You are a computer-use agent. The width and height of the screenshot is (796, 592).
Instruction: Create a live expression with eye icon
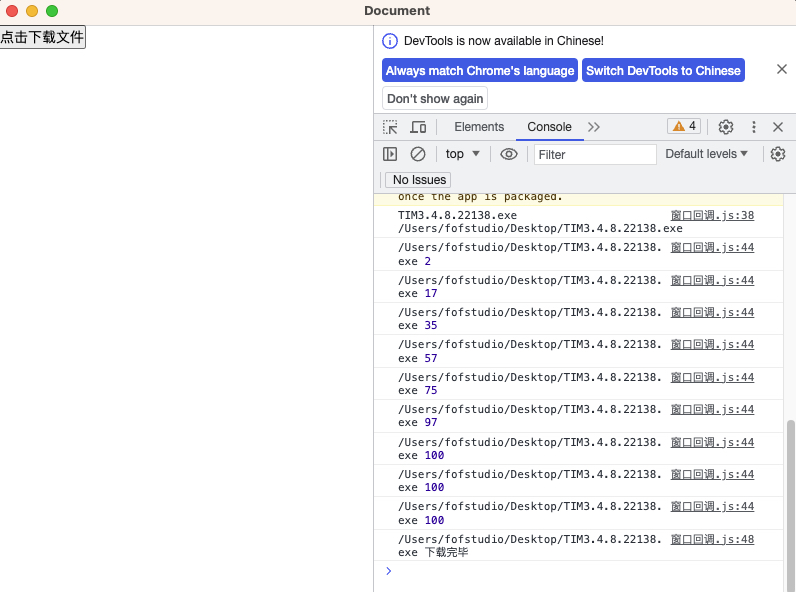[509, 154]
